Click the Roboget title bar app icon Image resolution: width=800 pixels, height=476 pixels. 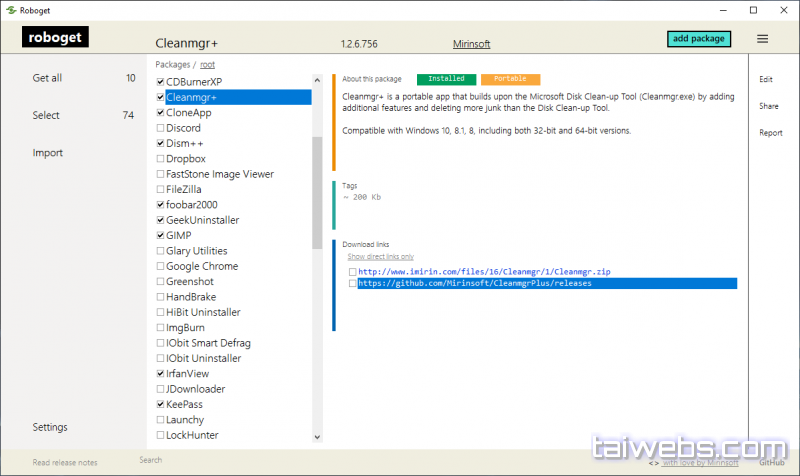pyautogui.click(x=11, y=10)
